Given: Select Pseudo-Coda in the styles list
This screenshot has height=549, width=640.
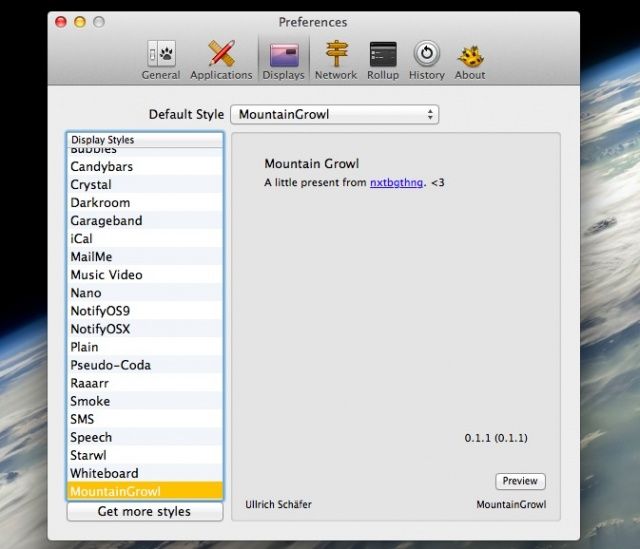Looking at the screenshot, I should point(110,365).
